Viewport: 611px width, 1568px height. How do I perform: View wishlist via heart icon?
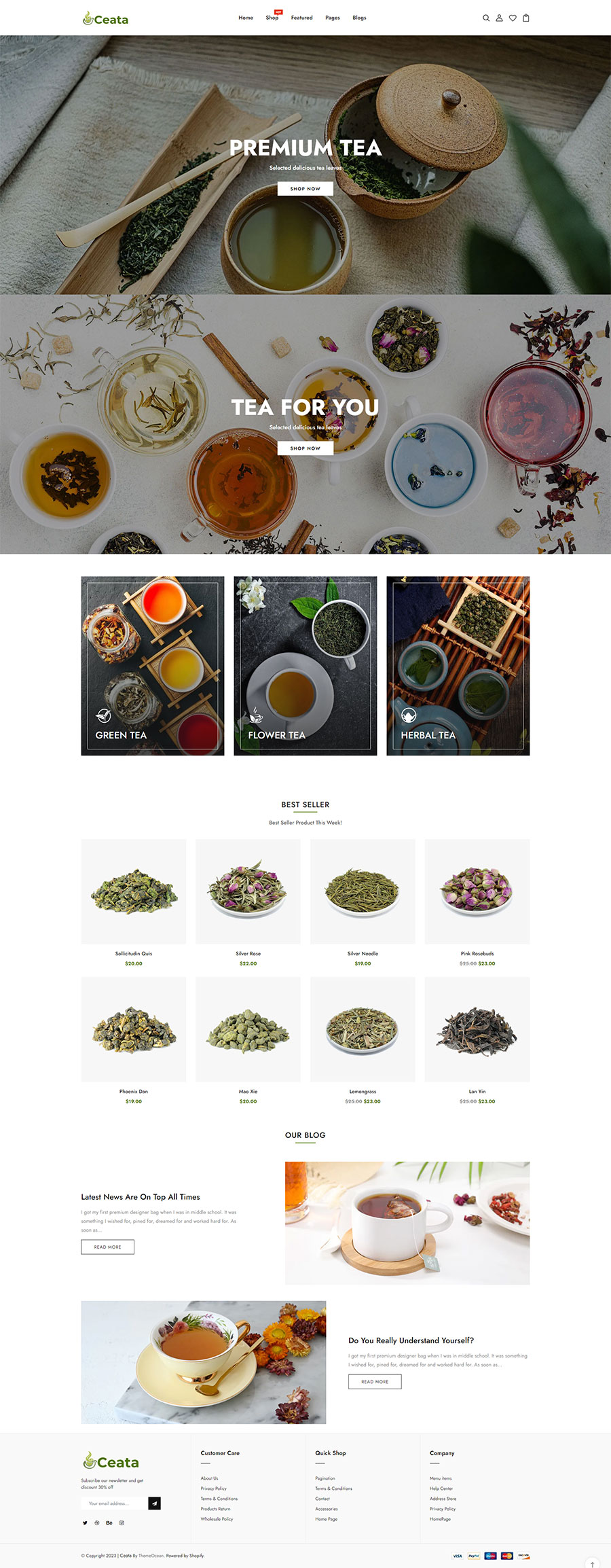pyautogui.click(x=513, y=18)
